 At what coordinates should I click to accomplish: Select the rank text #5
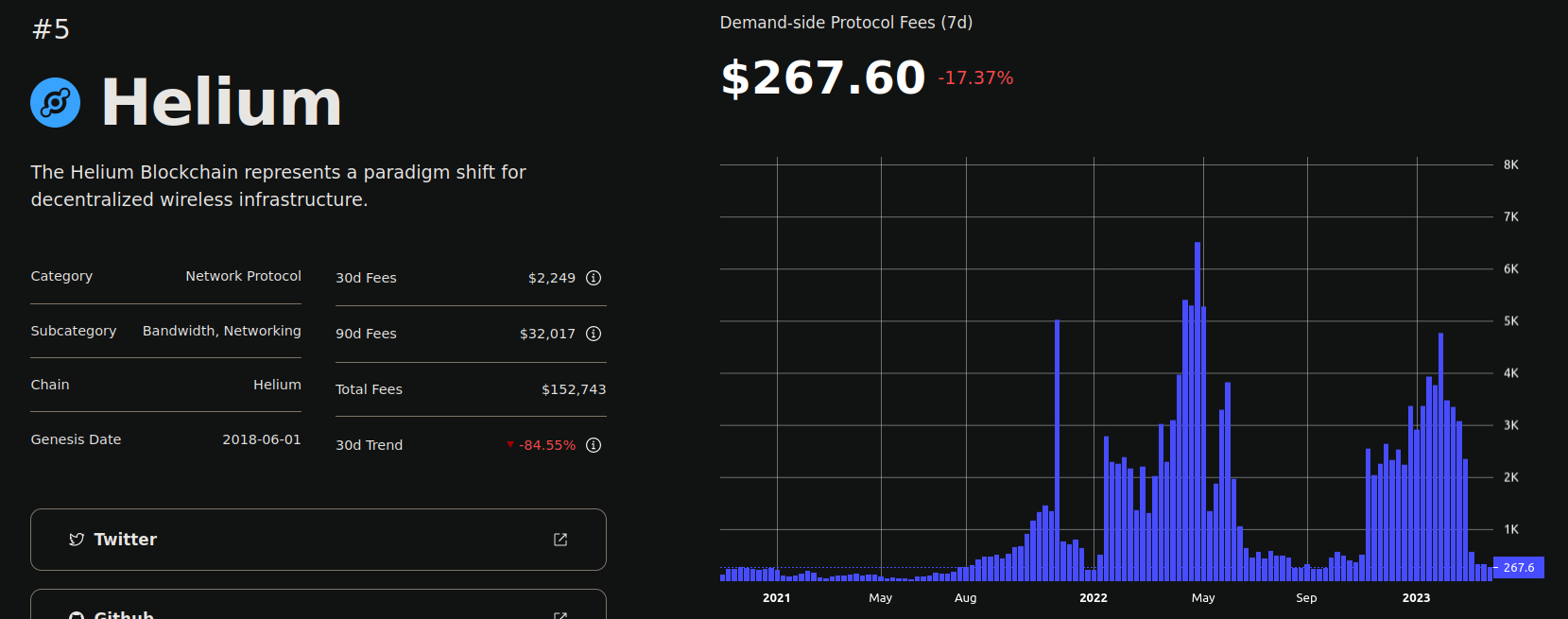pos(51,29)
